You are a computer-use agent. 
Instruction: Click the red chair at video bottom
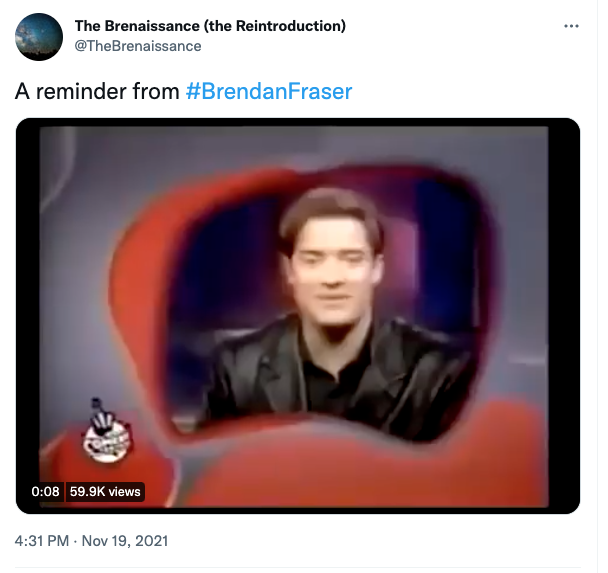349,465
